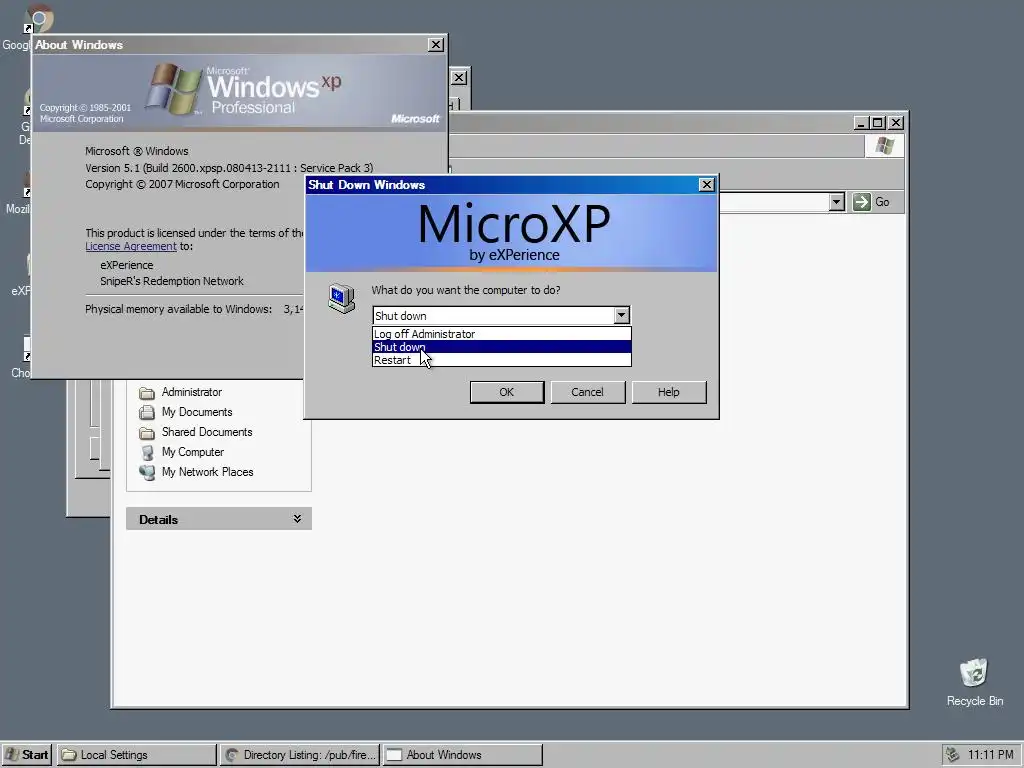Open Shared Documents folder link
This screenshot has width=1024, height=768.
coord(207,432)
